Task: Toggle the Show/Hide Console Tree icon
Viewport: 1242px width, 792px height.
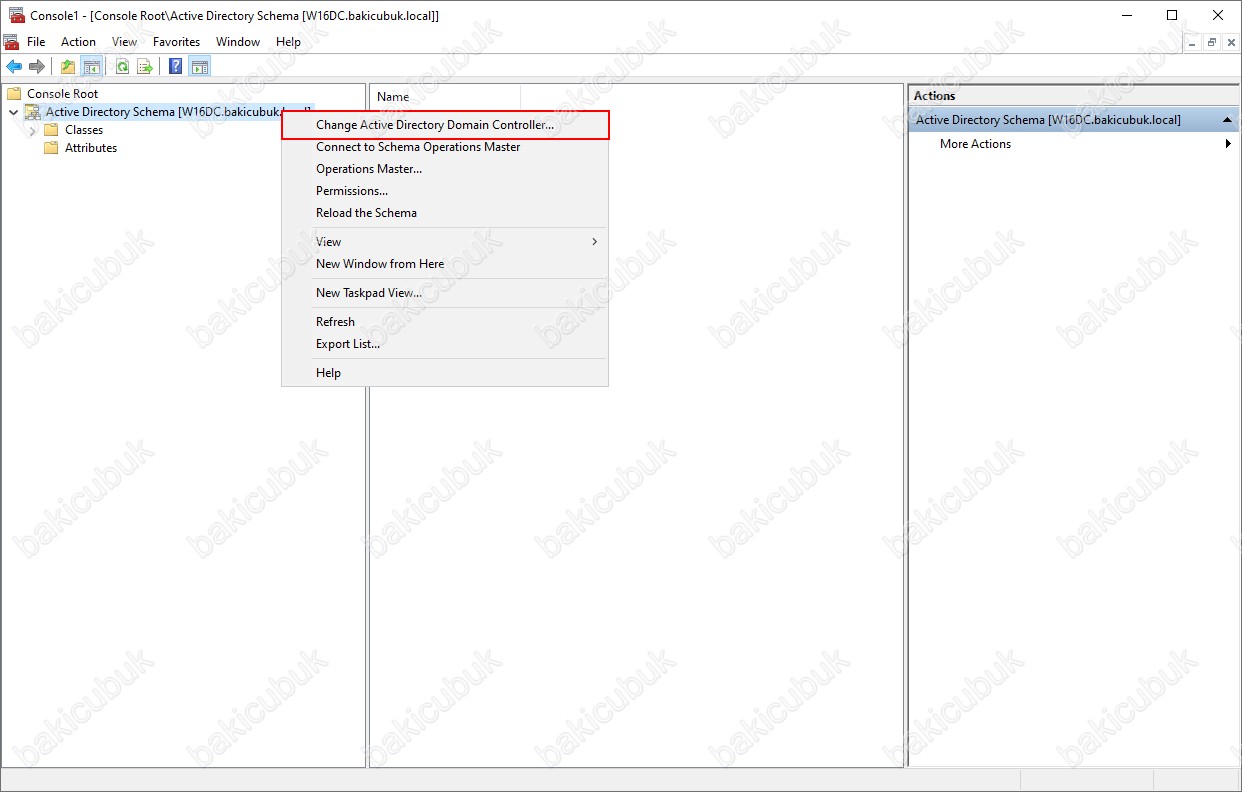Action: click(x=91, y=67)
